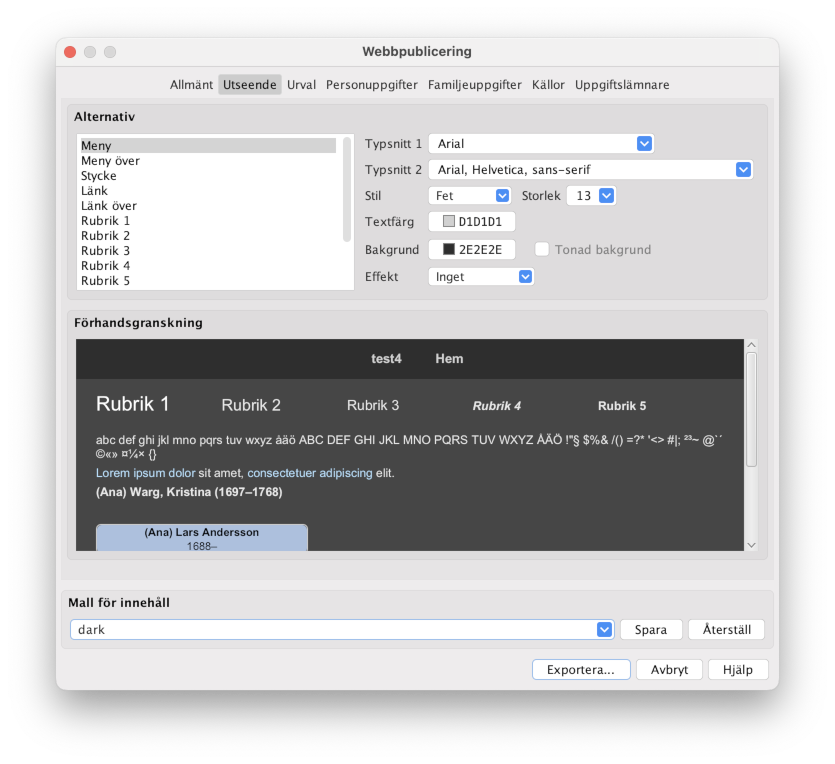Select the Källor tab
This screenshot has height=764, width=835.
pyautogui.click(x=548, y=85)
